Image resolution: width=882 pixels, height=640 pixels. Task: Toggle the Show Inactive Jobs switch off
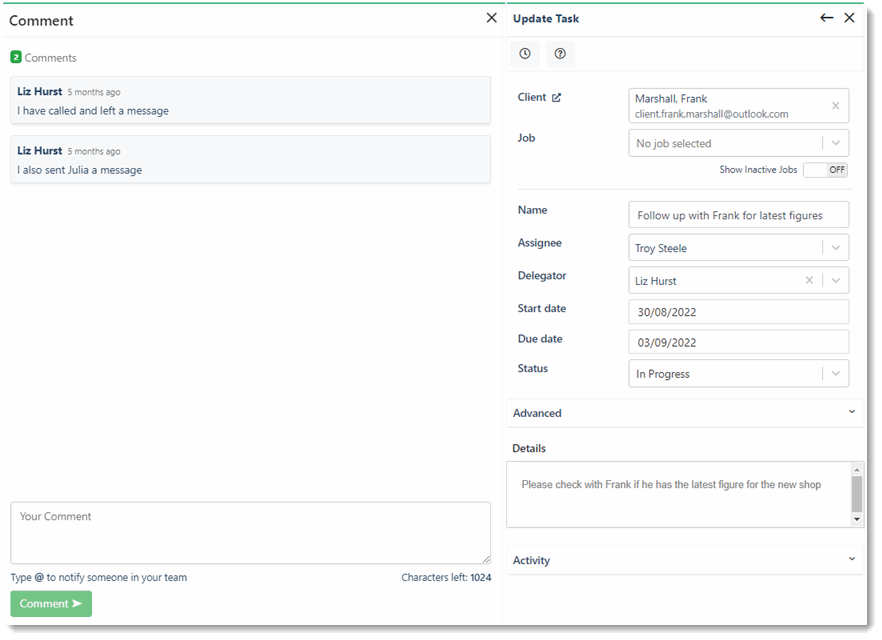[x=825, y=170]
